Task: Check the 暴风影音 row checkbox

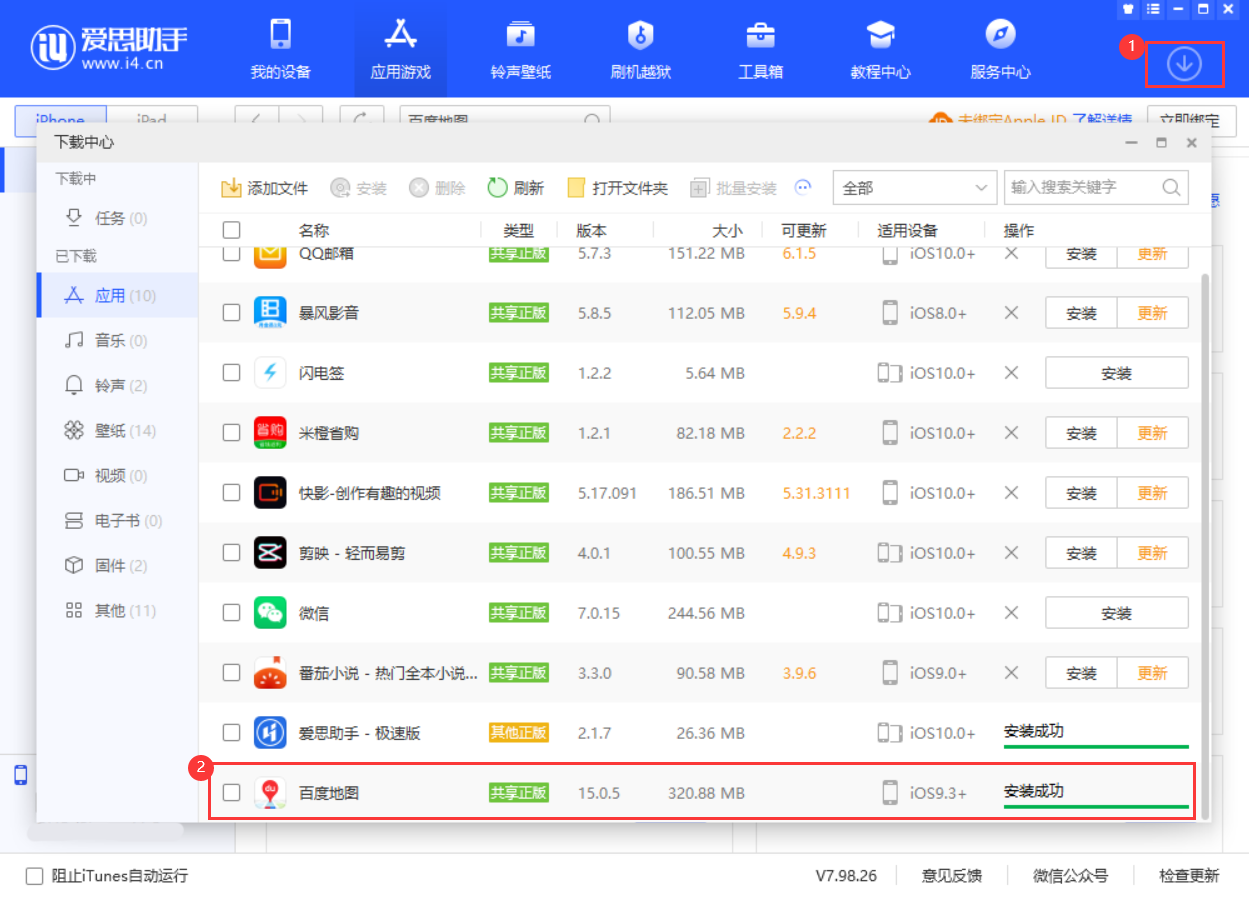Action: pos(231,313)
